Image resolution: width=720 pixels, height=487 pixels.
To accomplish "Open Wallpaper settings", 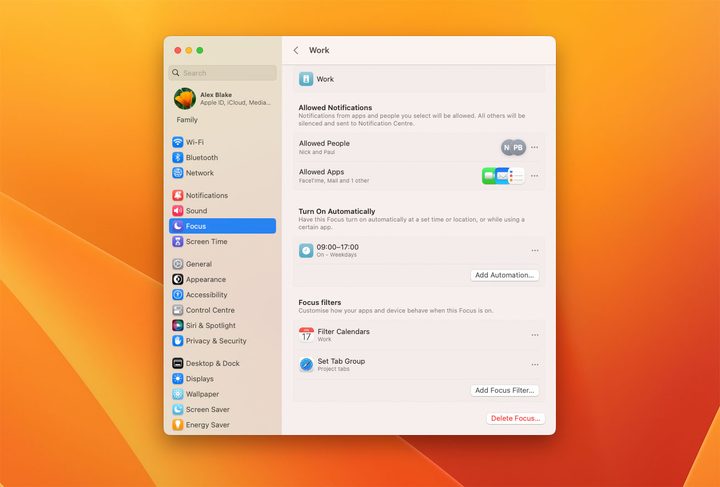I will (223, 394).
